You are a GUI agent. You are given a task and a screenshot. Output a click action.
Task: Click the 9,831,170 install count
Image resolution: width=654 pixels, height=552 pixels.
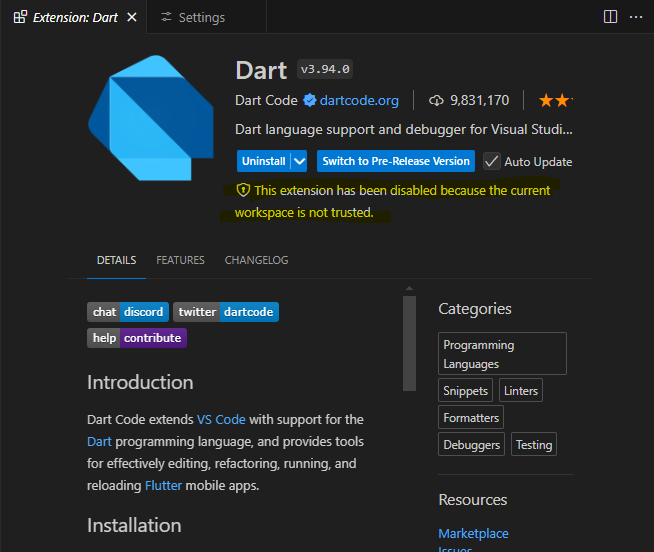coord(480,101)
